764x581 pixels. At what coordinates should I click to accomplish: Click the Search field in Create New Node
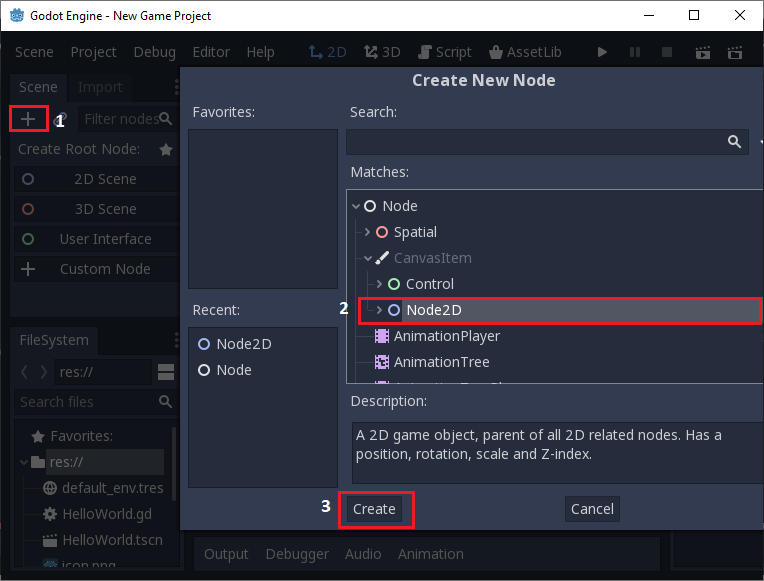(x=547, y=142)
